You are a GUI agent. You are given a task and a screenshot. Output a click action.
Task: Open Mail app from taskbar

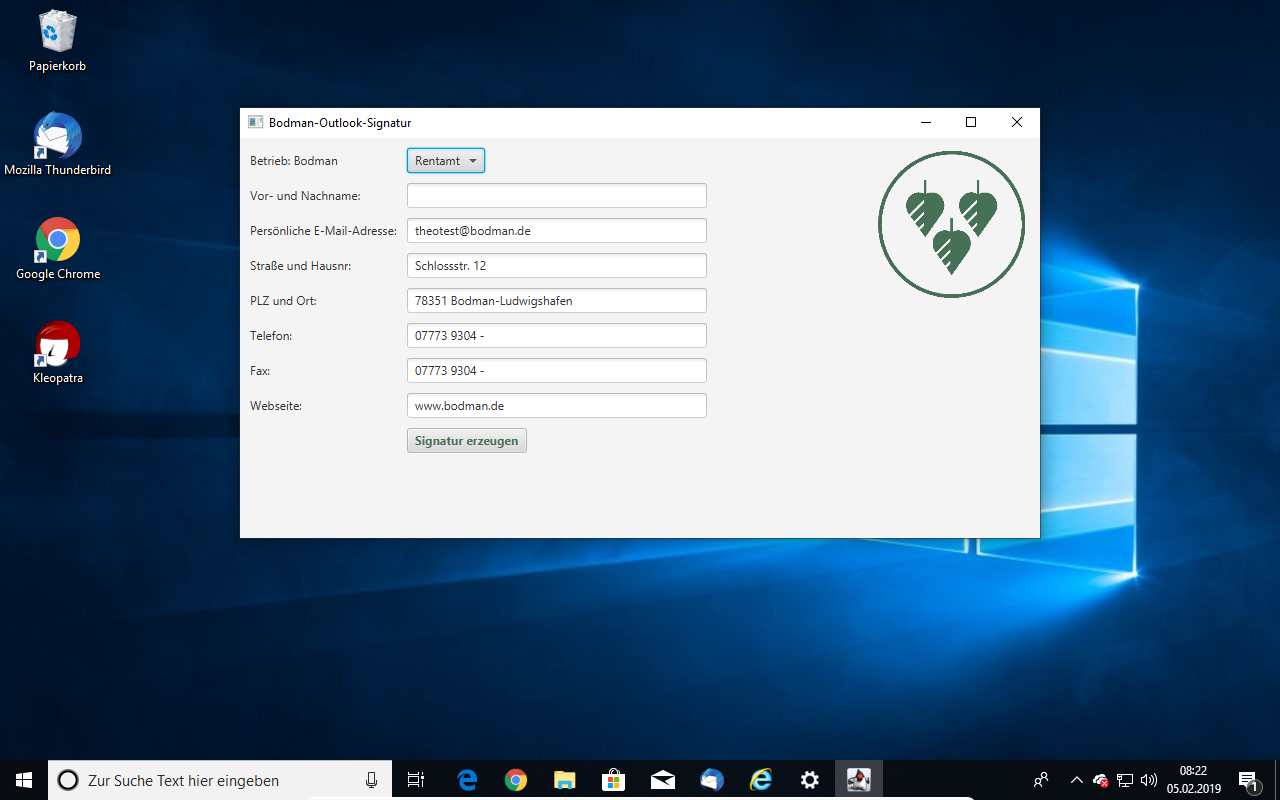click(663, 780)
